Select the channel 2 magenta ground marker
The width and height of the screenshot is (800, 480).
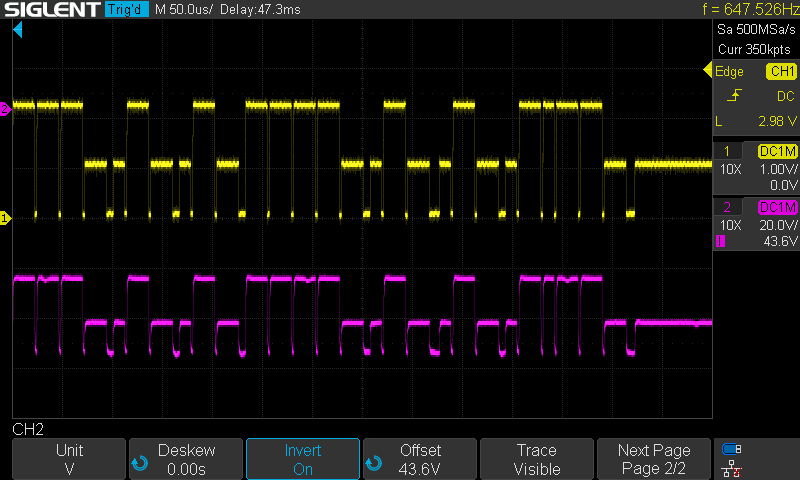point(5,109)
